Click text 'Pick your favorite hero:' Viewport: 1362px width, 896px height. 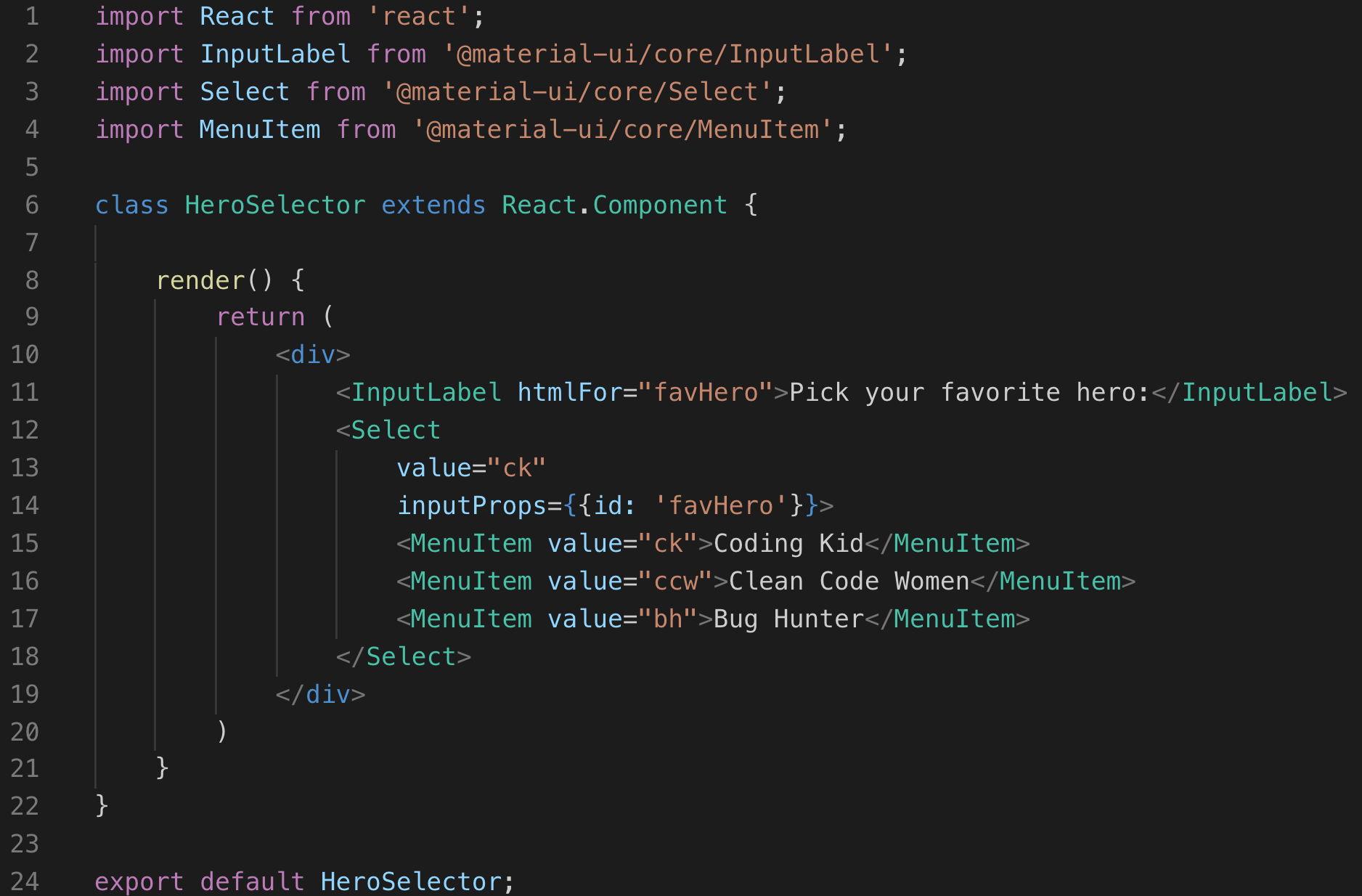pos(970,392)
